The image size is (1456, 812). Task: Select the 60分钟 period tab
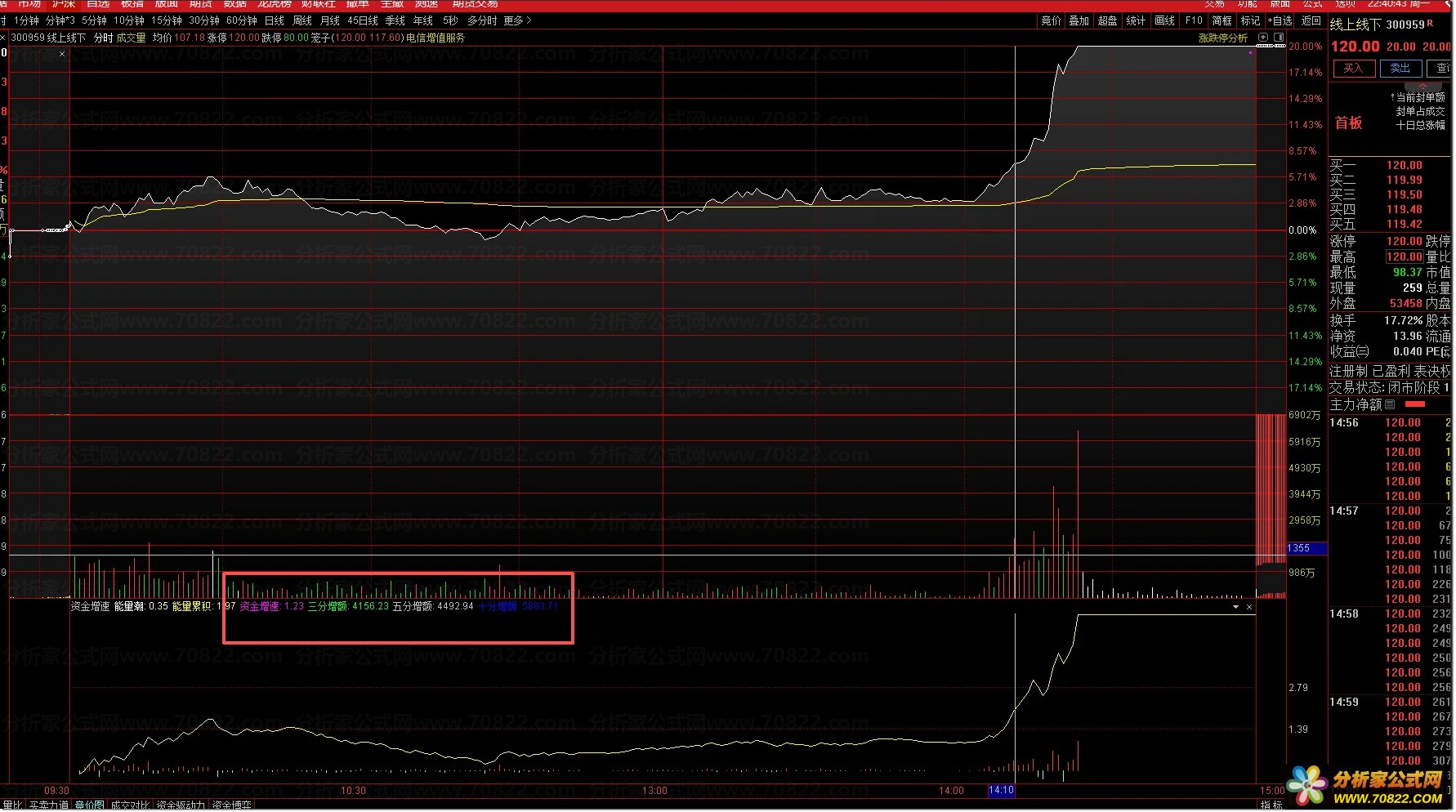coord(242,20)
